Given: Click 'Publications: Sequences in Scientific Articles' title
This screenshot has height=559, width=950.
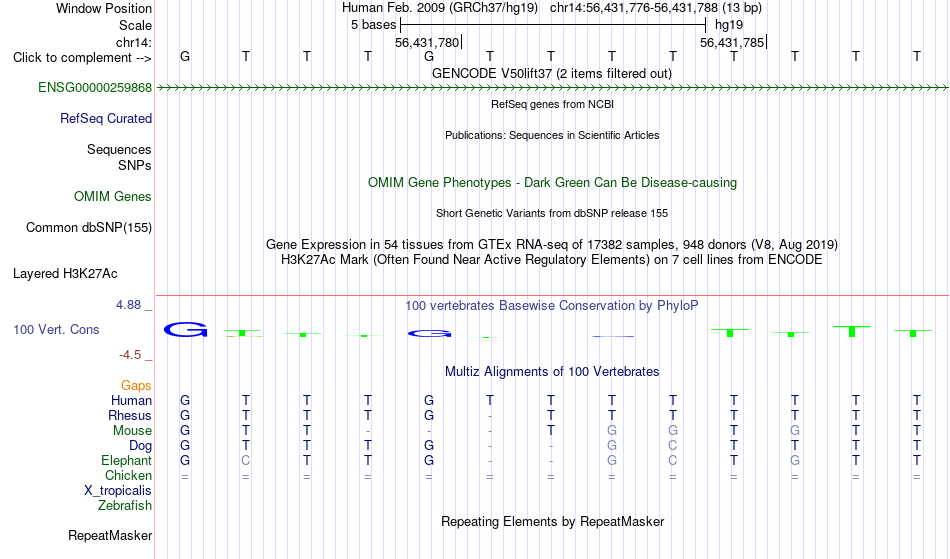Looking at the screenshot, I should pyautogui.click(x=552, y=135).
